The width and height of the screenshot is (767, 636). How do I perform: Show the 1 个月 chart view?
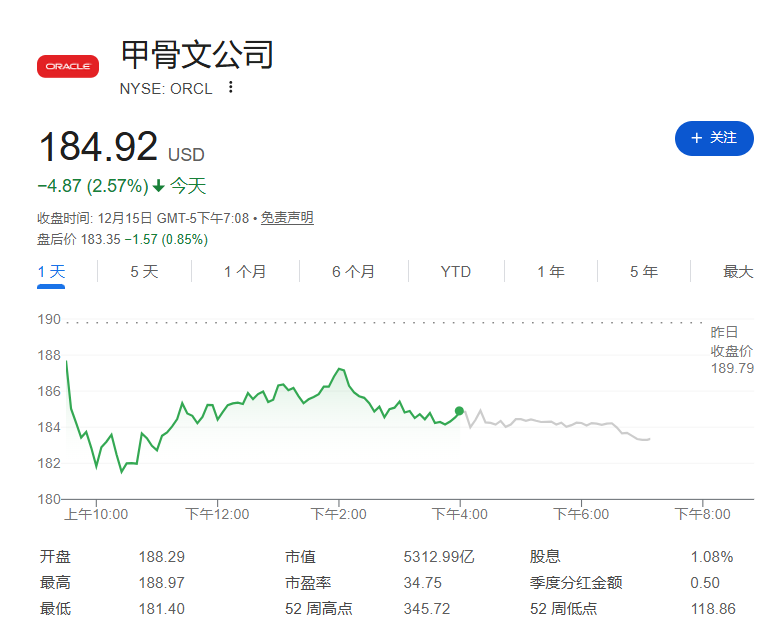245,272
